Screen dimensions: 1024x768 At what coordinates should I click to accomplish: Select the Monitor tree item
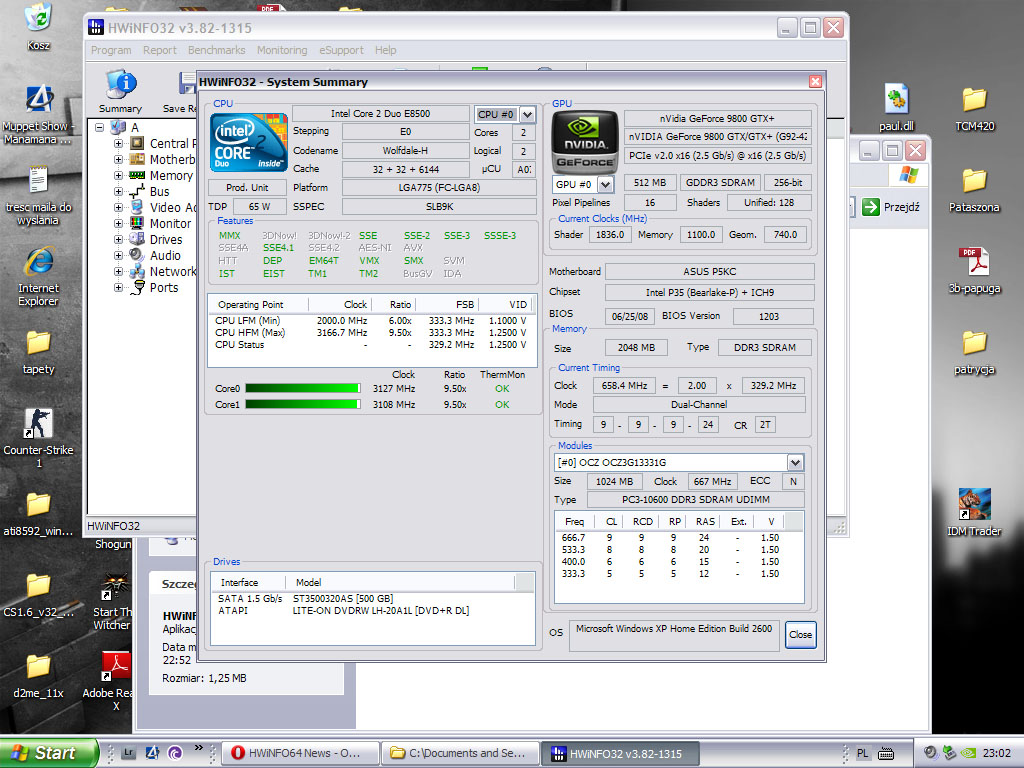coord(170,223)
